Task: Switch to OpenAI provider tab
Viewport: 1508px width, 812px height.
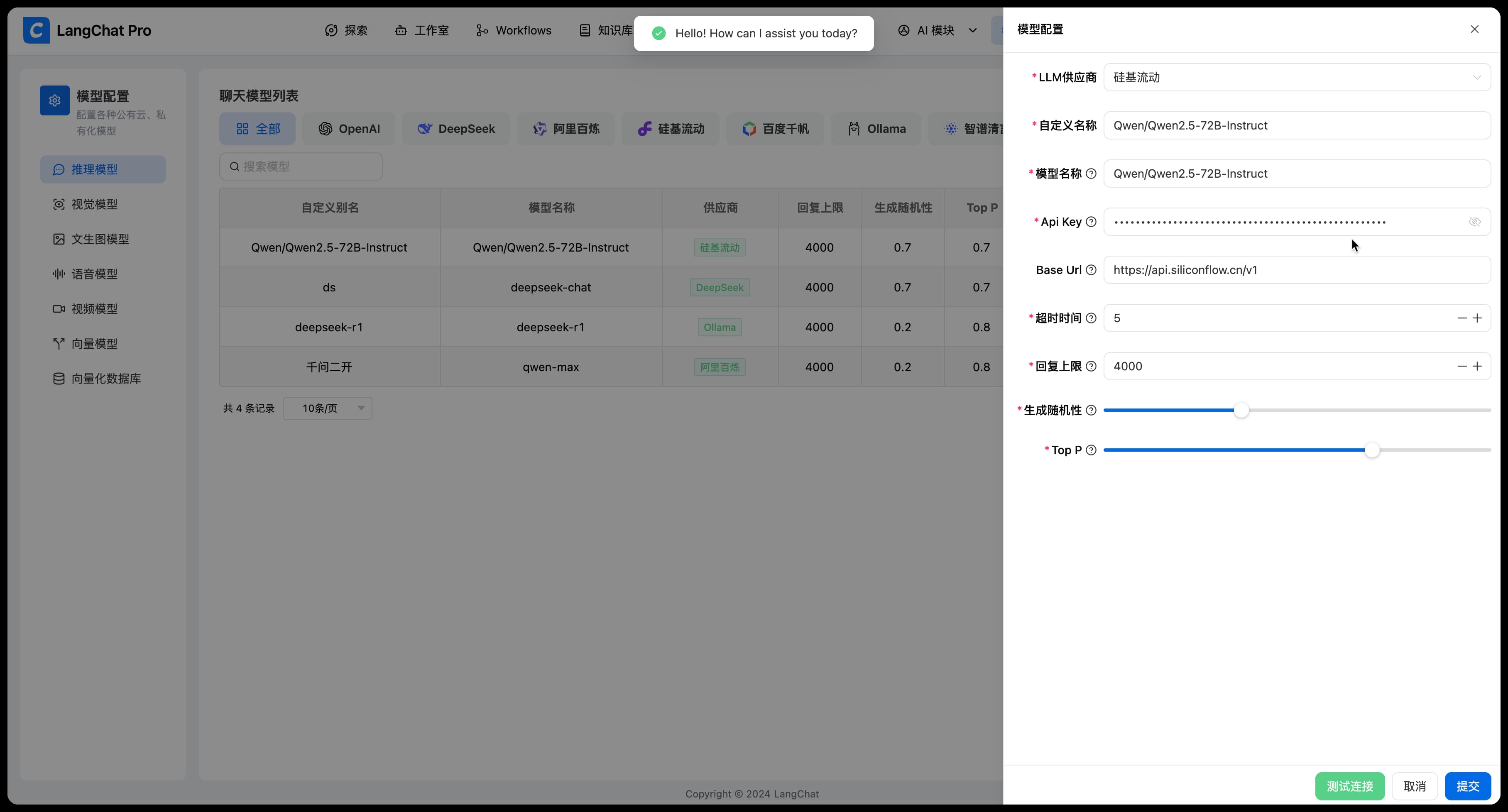Action: 349,129
